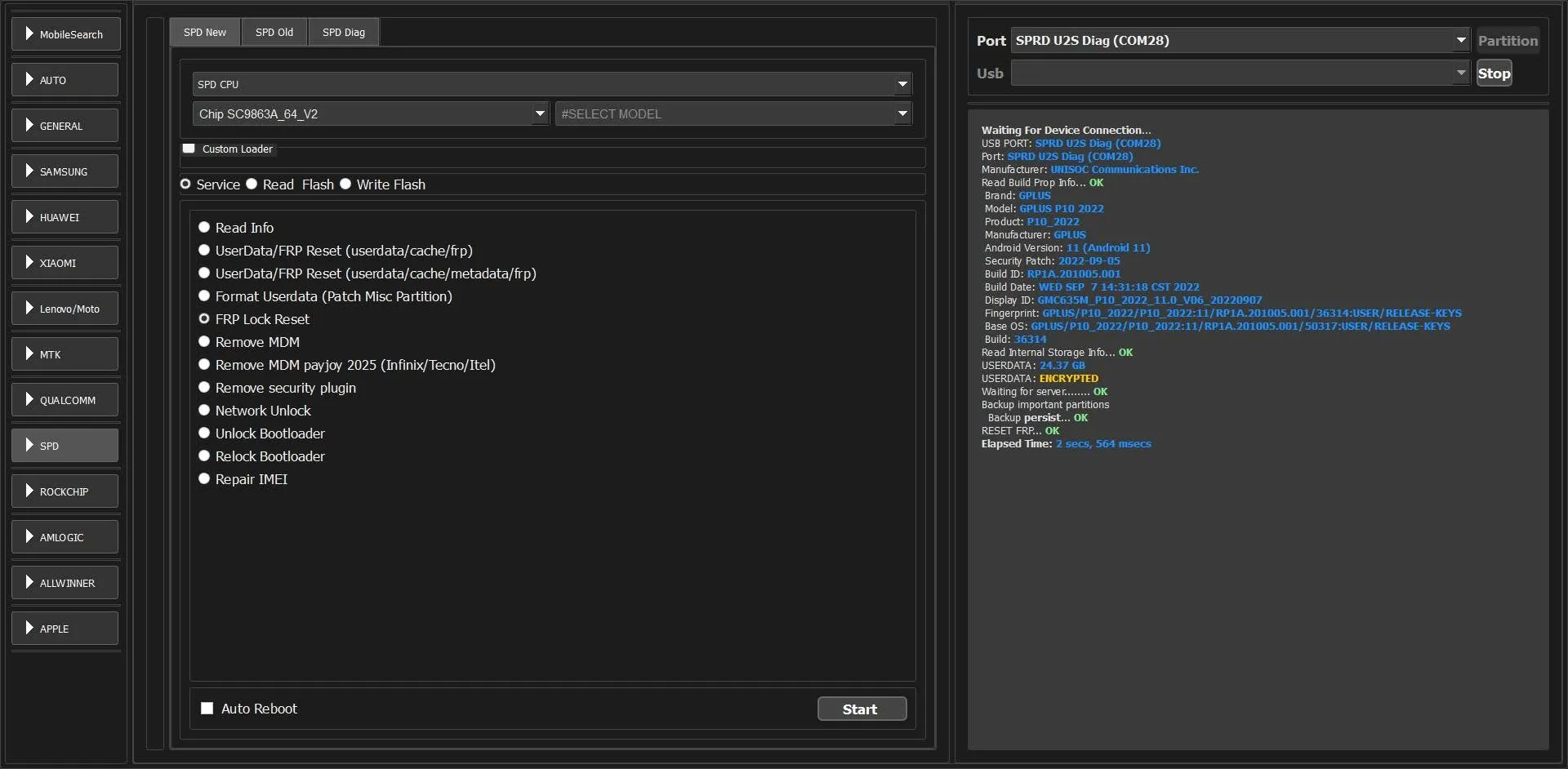Open the GENERAL section in the sidebar

[66, 126]
